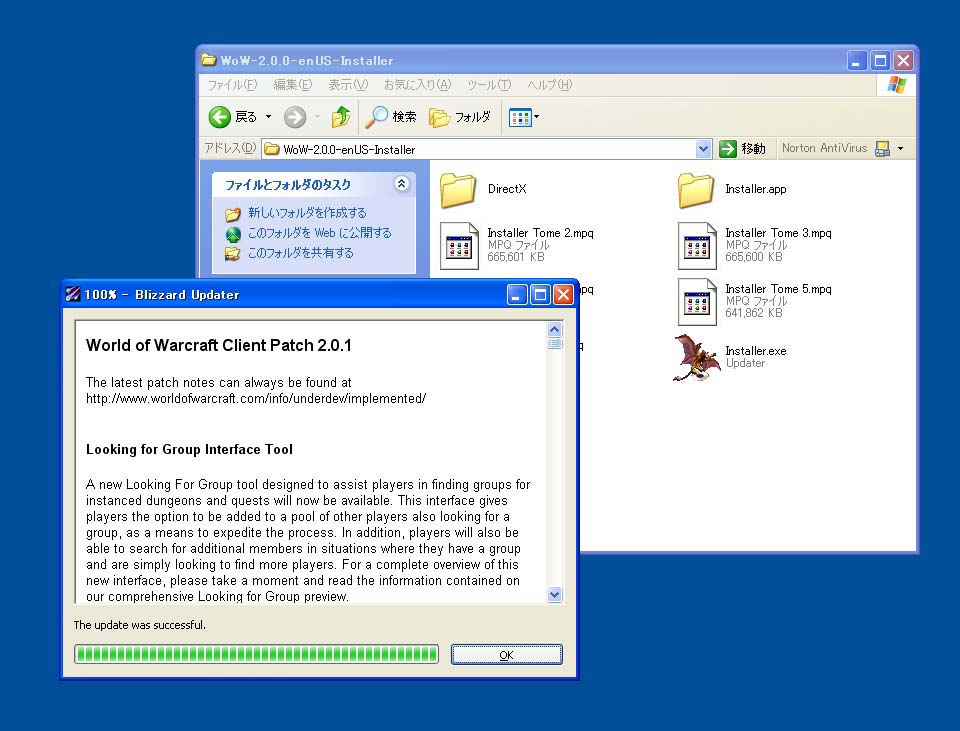Click the green update progress bar
960x731 pixels.
click(257, 654)
